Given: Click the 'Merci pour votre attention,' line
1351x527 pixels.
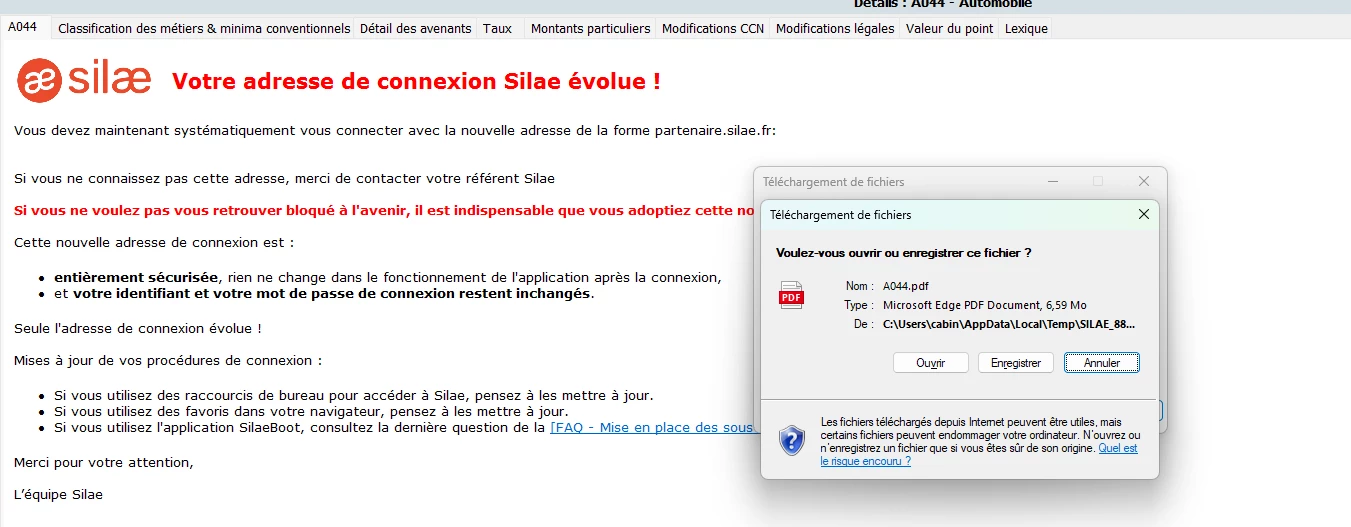Looking at the screenshot, I should [104, 462].
